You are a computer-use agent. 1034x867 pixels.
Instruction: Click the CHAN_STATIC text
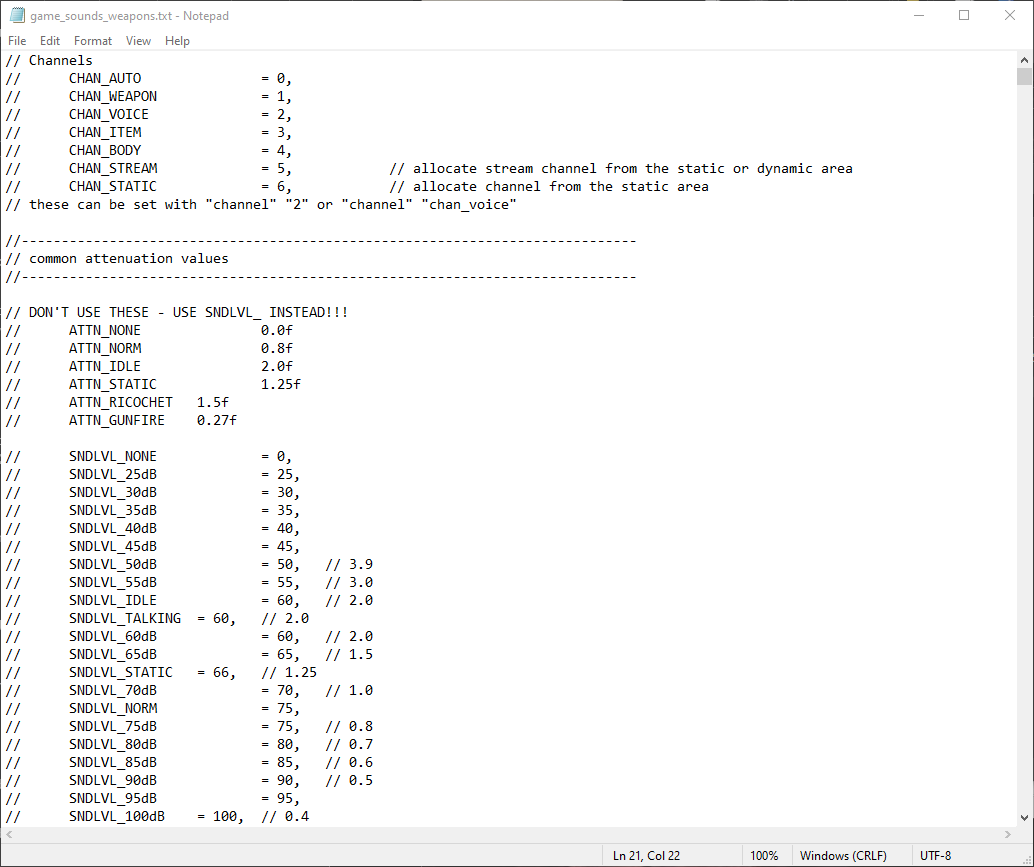point(113,187)
